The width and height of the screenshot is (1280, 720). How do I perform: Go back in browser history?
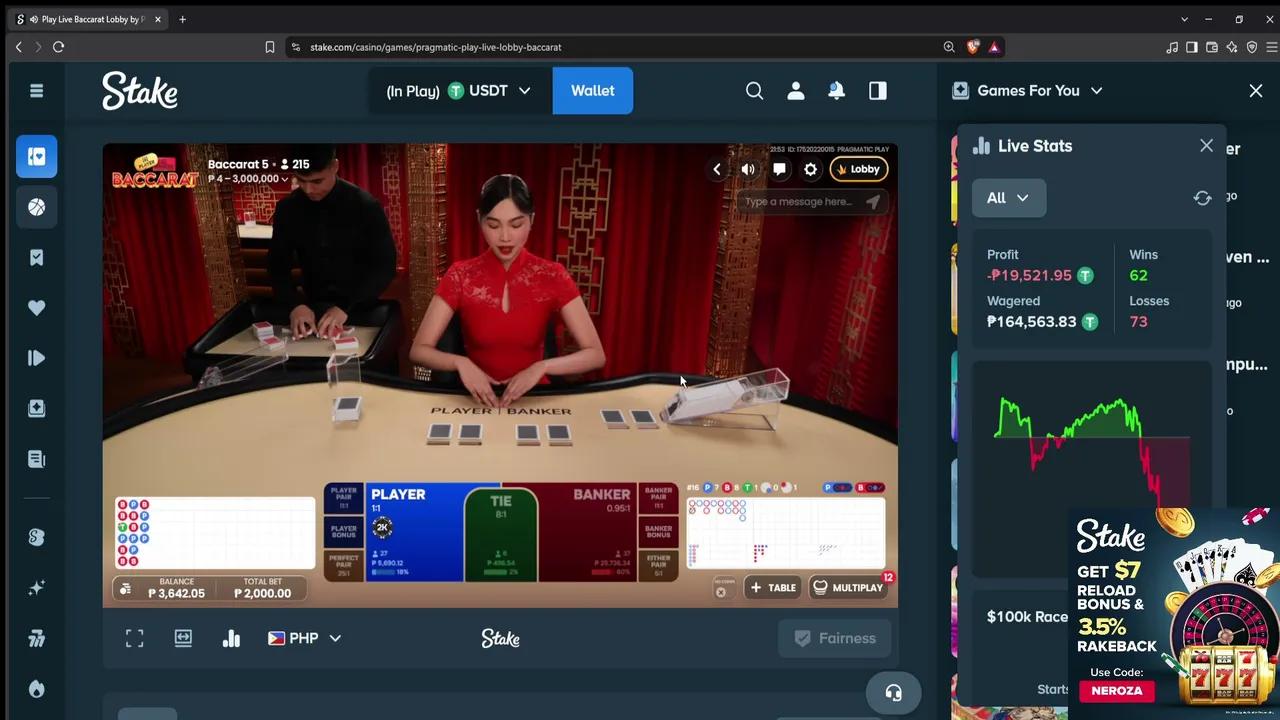[19, 47]
